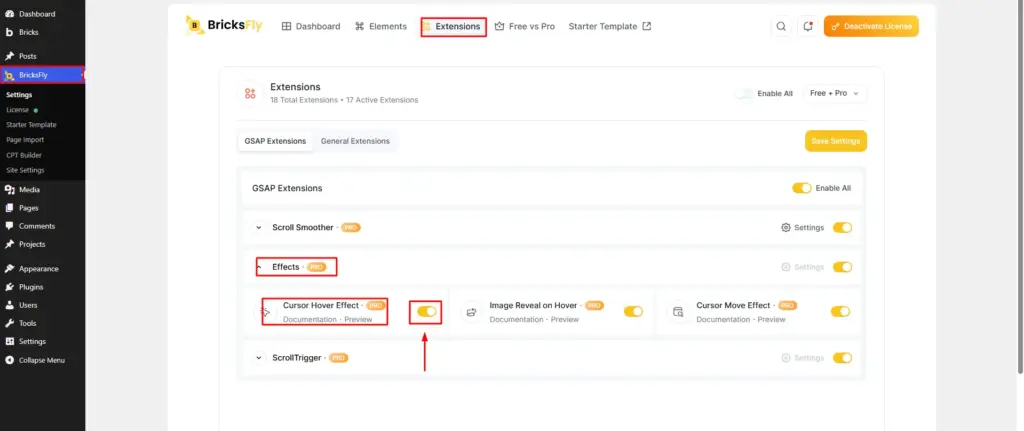Turn off GSAP Extensions Enable All switch
Viewport: 1024px width, 431px height.
(802, 188)
